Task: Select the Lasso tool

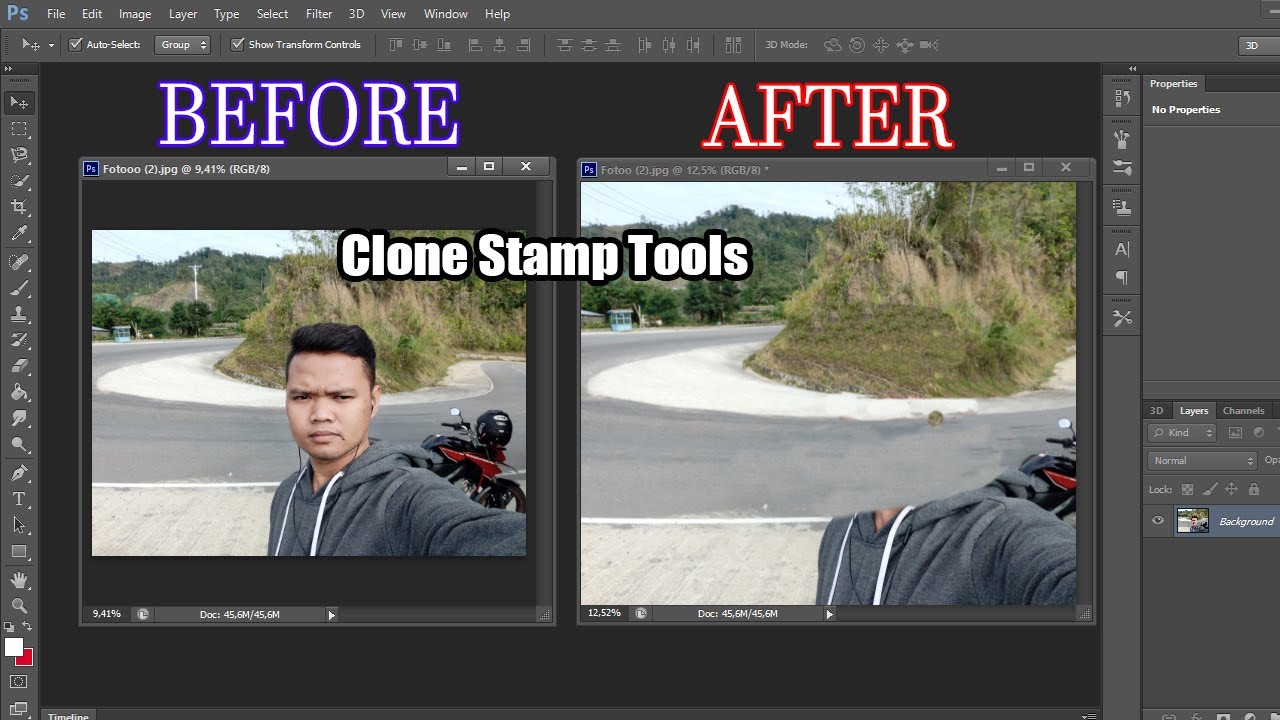Action: tap(19, 155)
